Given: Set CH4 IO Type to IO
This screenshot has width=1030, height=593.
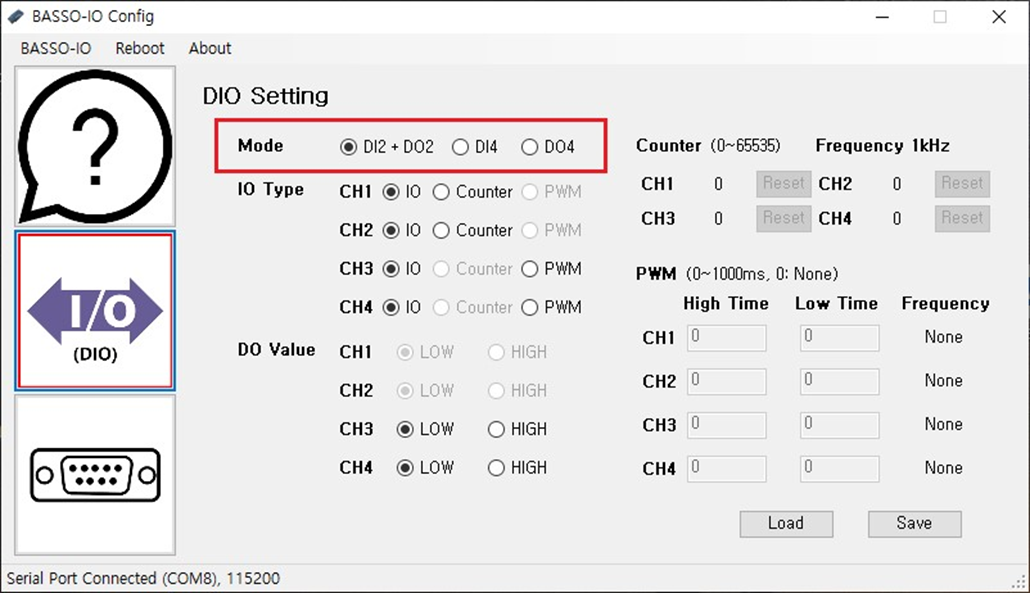Looking at the screenshot, I should click(401, 307).
